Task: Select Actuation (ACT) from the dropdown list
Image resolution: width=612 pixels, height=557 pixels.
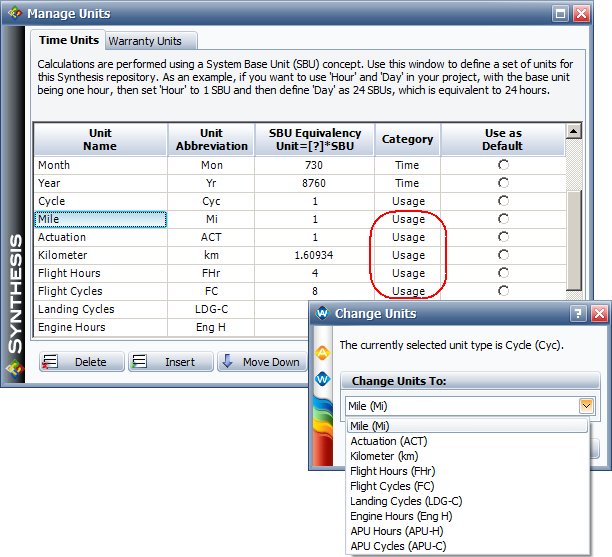Action: pos(387,441)
